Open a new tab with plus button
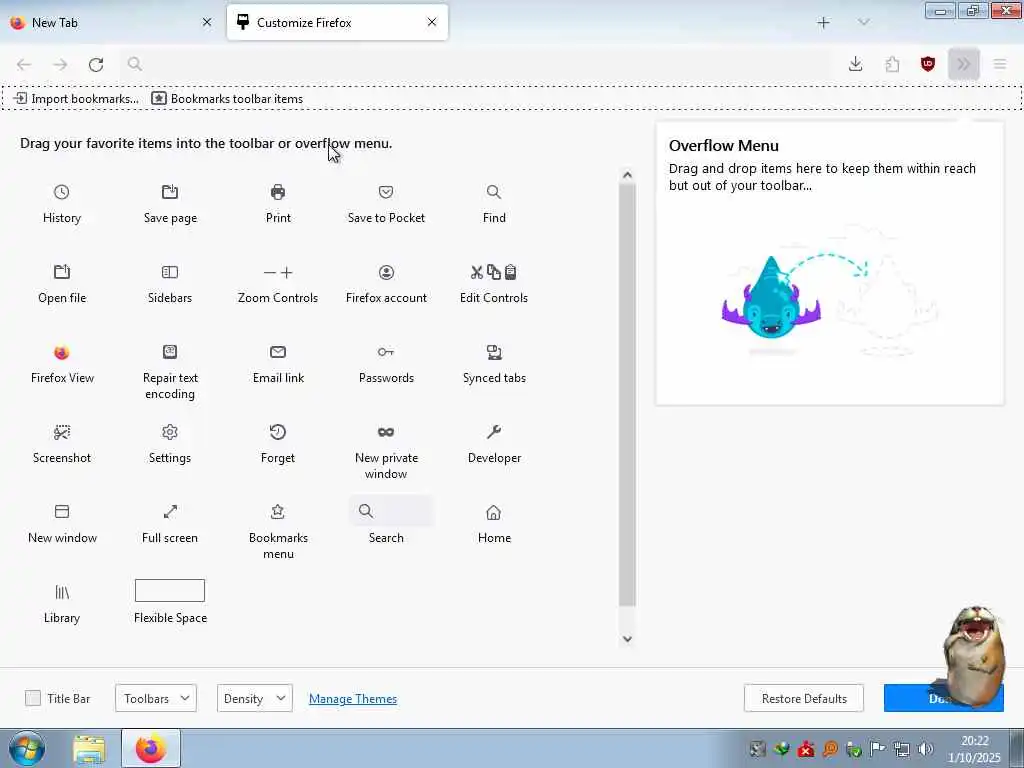 [x=824, y=23]
